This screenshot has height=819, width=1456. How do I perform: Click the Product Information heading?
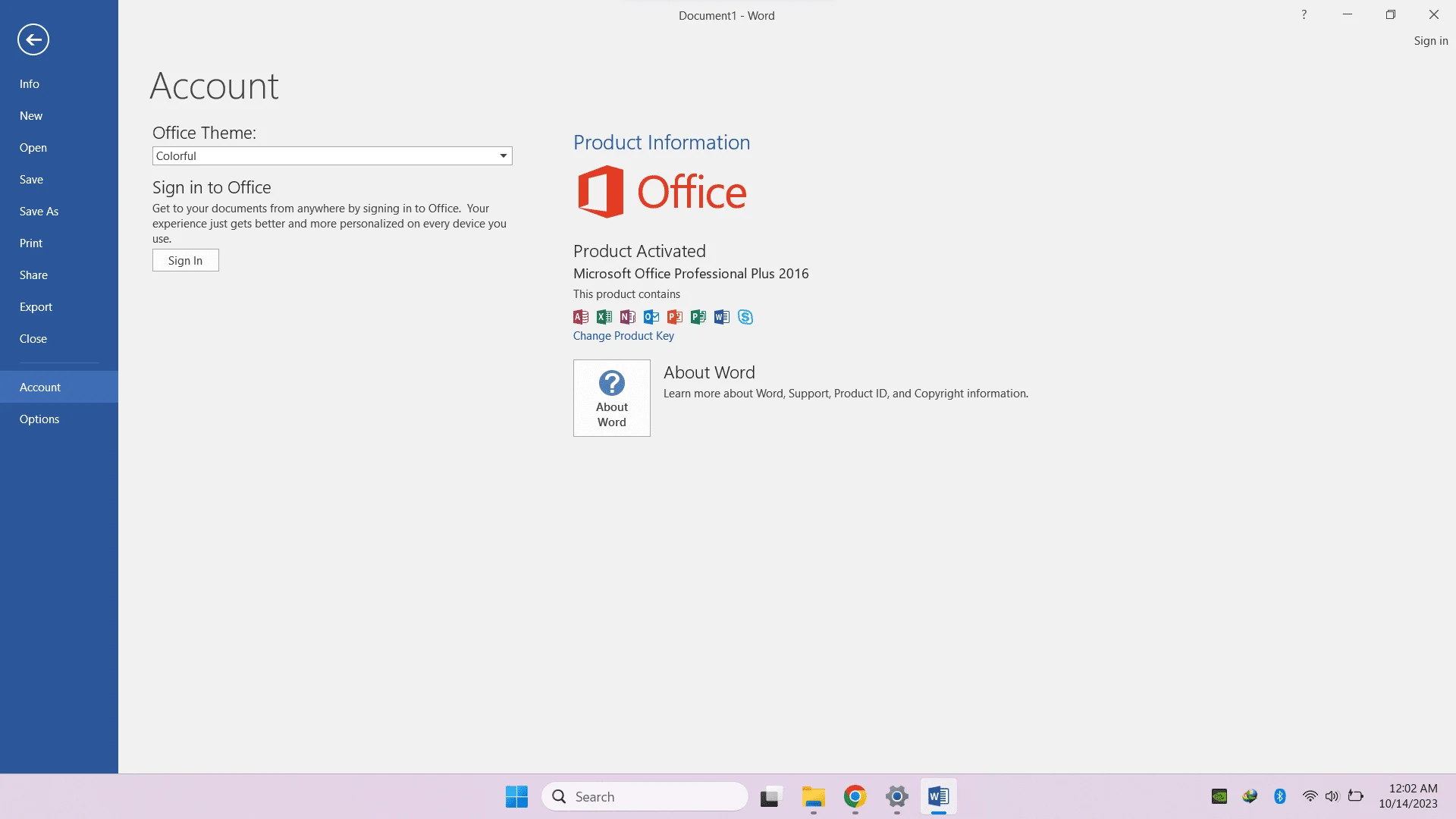(662, 143)
